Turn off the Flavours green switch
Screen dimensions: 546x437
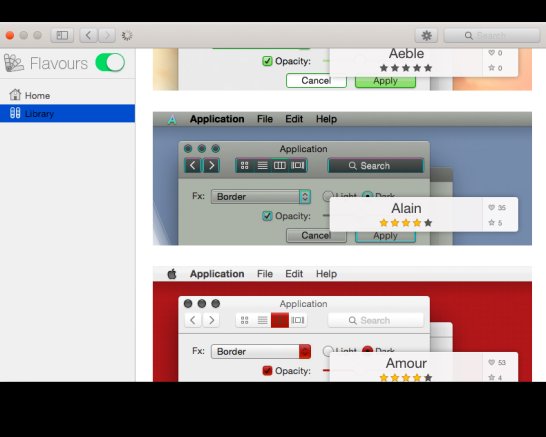110,63
